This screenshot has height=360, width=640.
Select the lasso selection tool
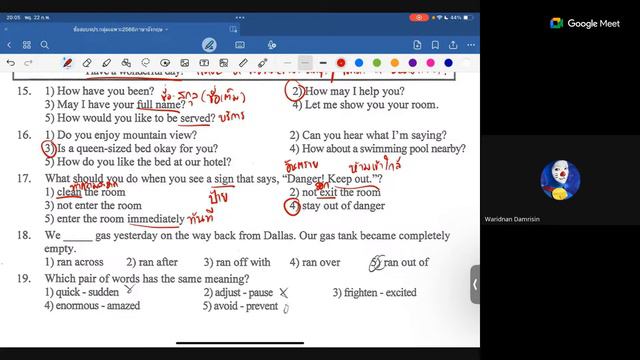point(146,63)
